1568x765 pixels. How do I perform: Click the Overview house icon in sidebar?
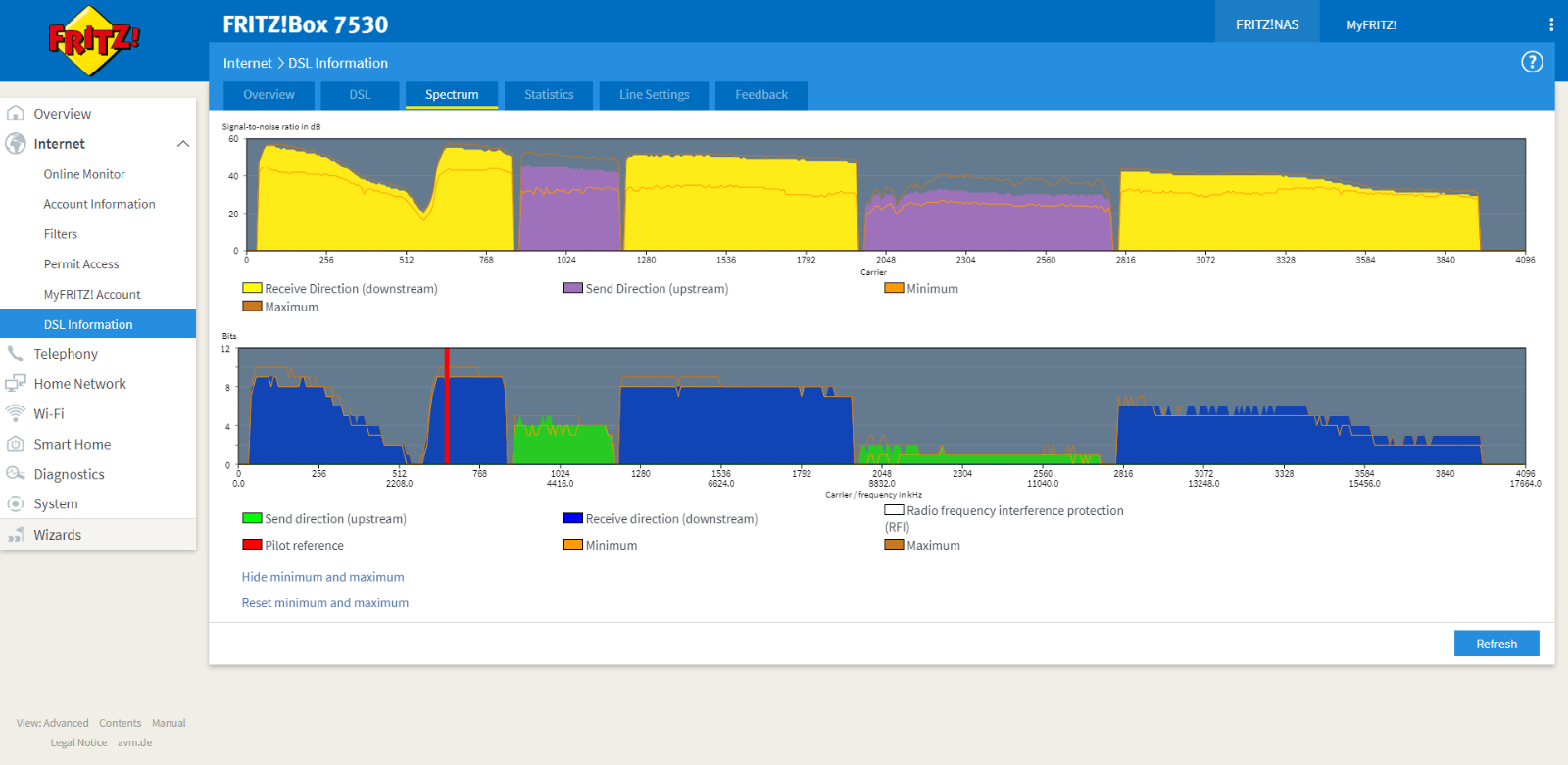pyautogui.click(x=16, y=113)
